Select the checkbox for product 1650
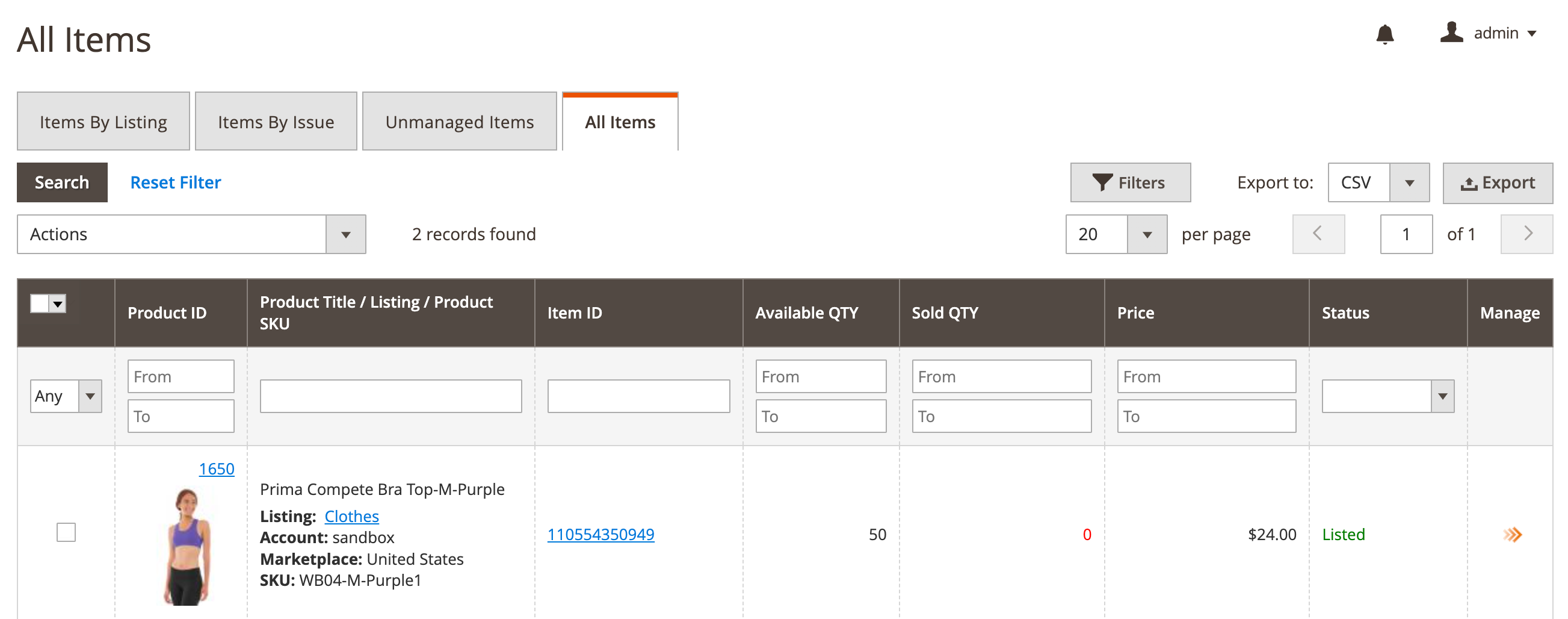Viewport: 1568px width, 619px height. 66,532
